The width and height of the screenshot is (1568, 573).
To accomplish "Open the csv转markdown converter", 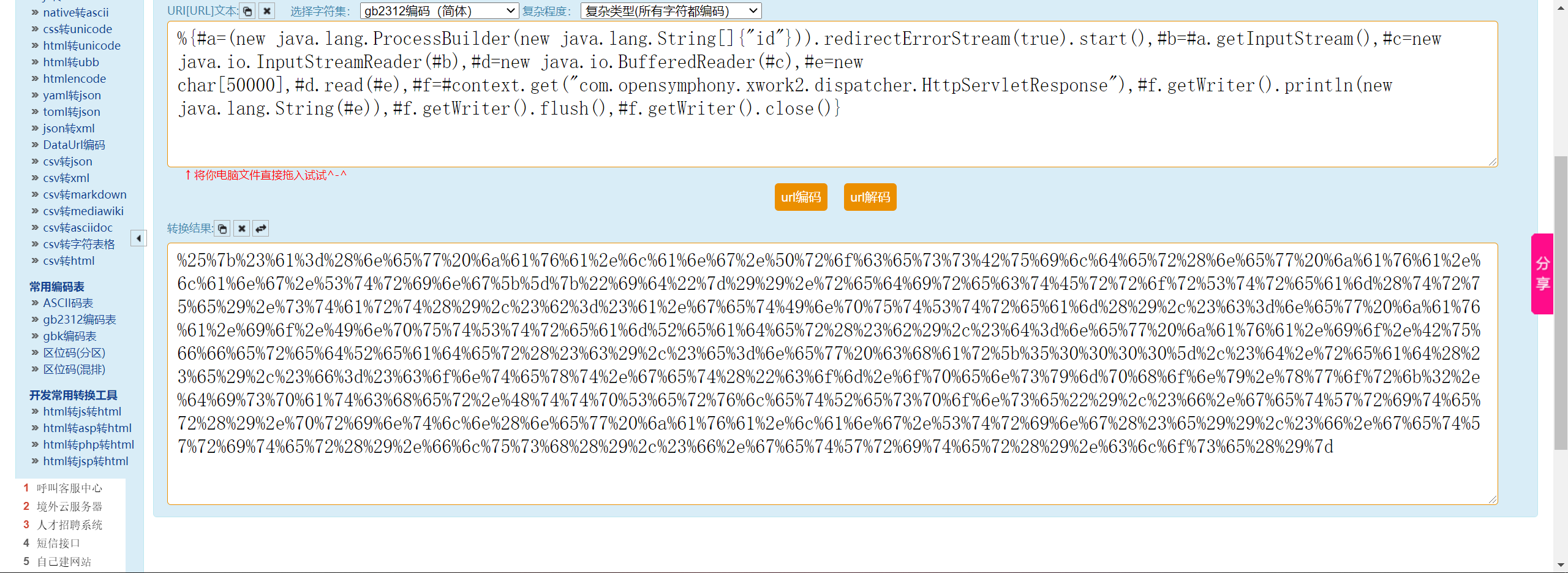I will point(85,194).
